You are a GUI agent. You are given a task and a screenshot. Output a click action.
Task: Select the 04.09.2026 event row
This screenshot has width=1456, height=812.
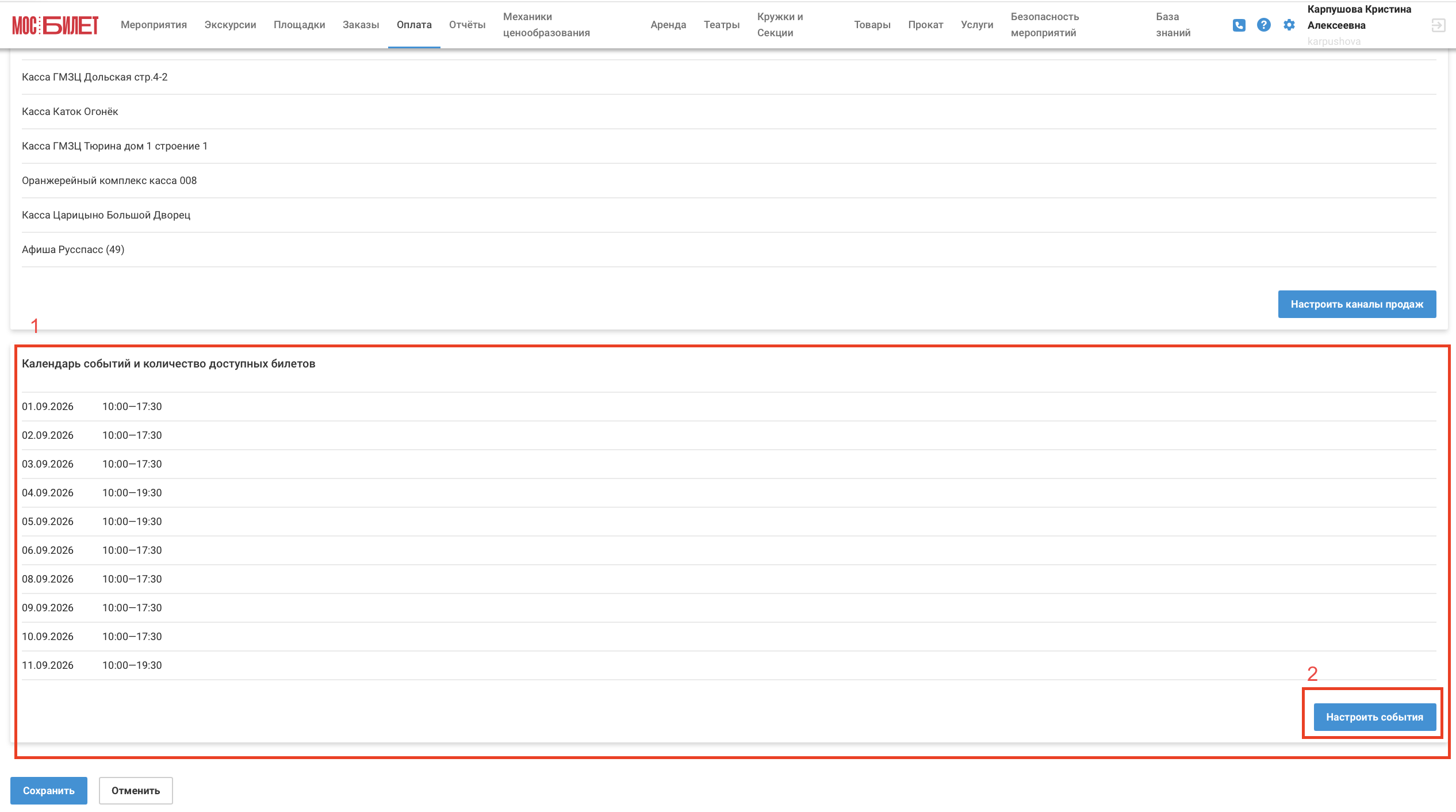tap(729, 493)
